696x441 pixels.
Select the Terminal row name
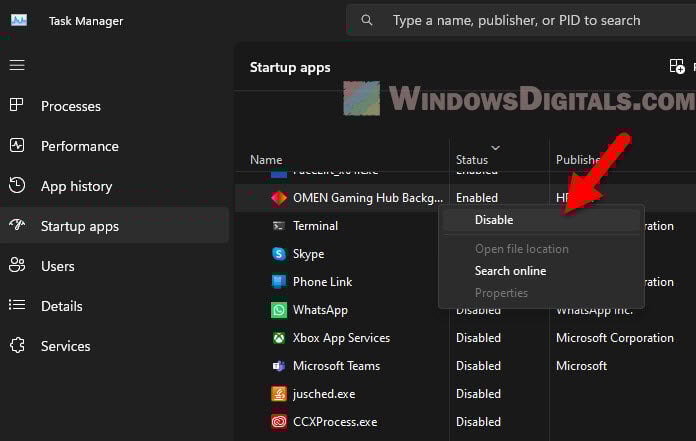(x=315, y=226)
